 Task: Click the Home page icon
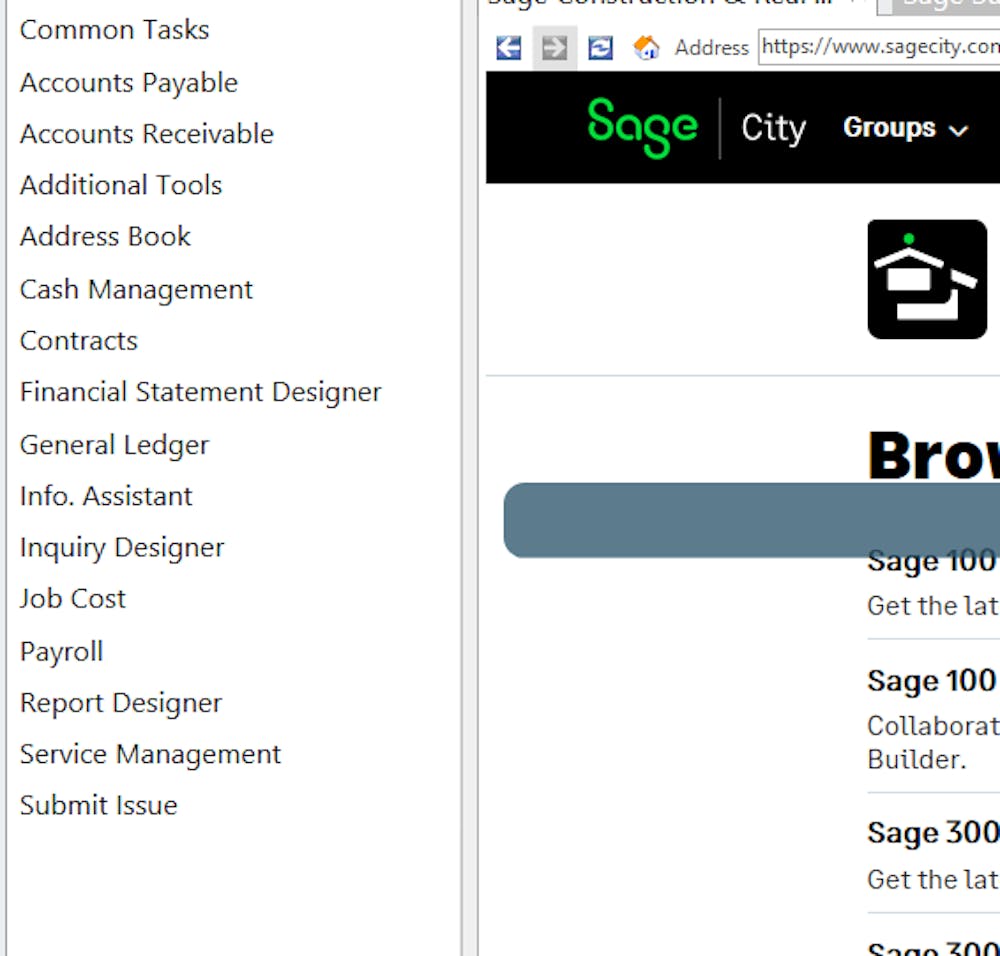[645, 48]
